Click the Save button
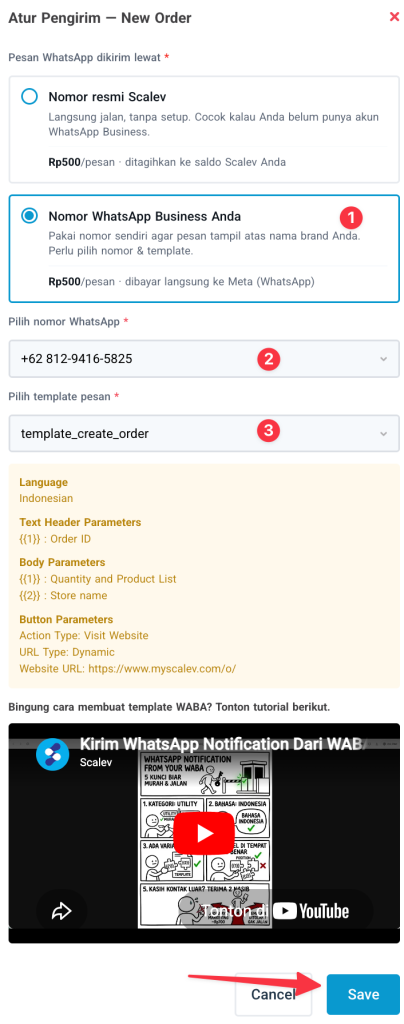This screenshot has height=1024, width=404. coord(363,994)
